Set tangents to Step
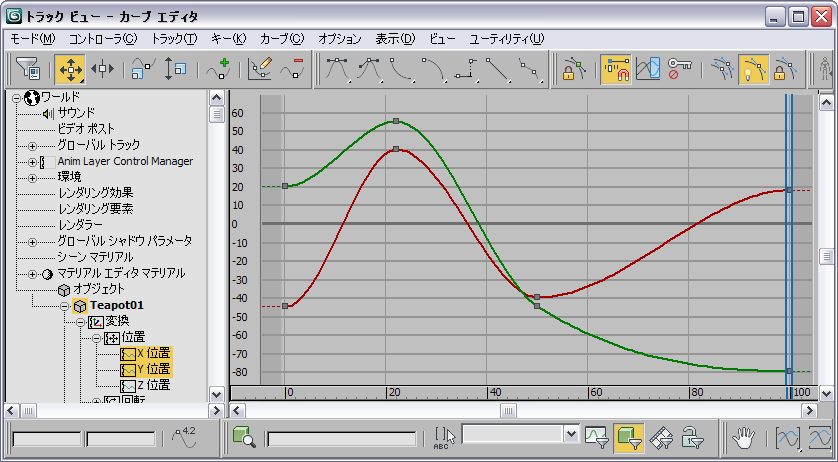This screenshot has height=462, width=838. pos(466,70)
